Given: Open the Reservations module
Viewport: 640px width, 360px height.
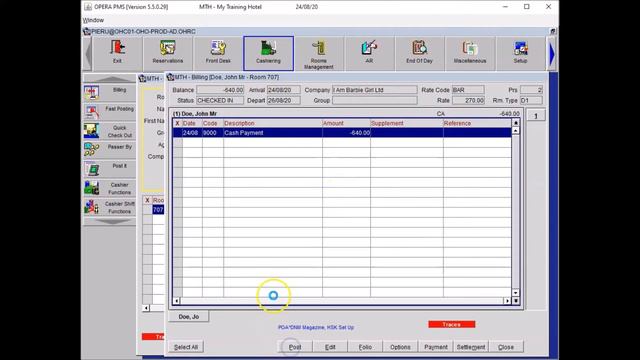Looking at the screenshot, I should 168,53.
